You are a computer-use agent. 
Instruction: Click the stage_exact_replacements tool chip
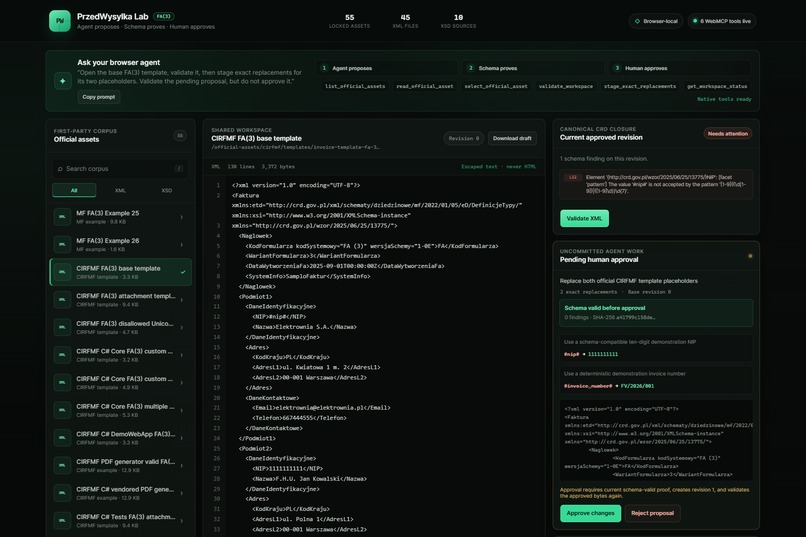640,86
